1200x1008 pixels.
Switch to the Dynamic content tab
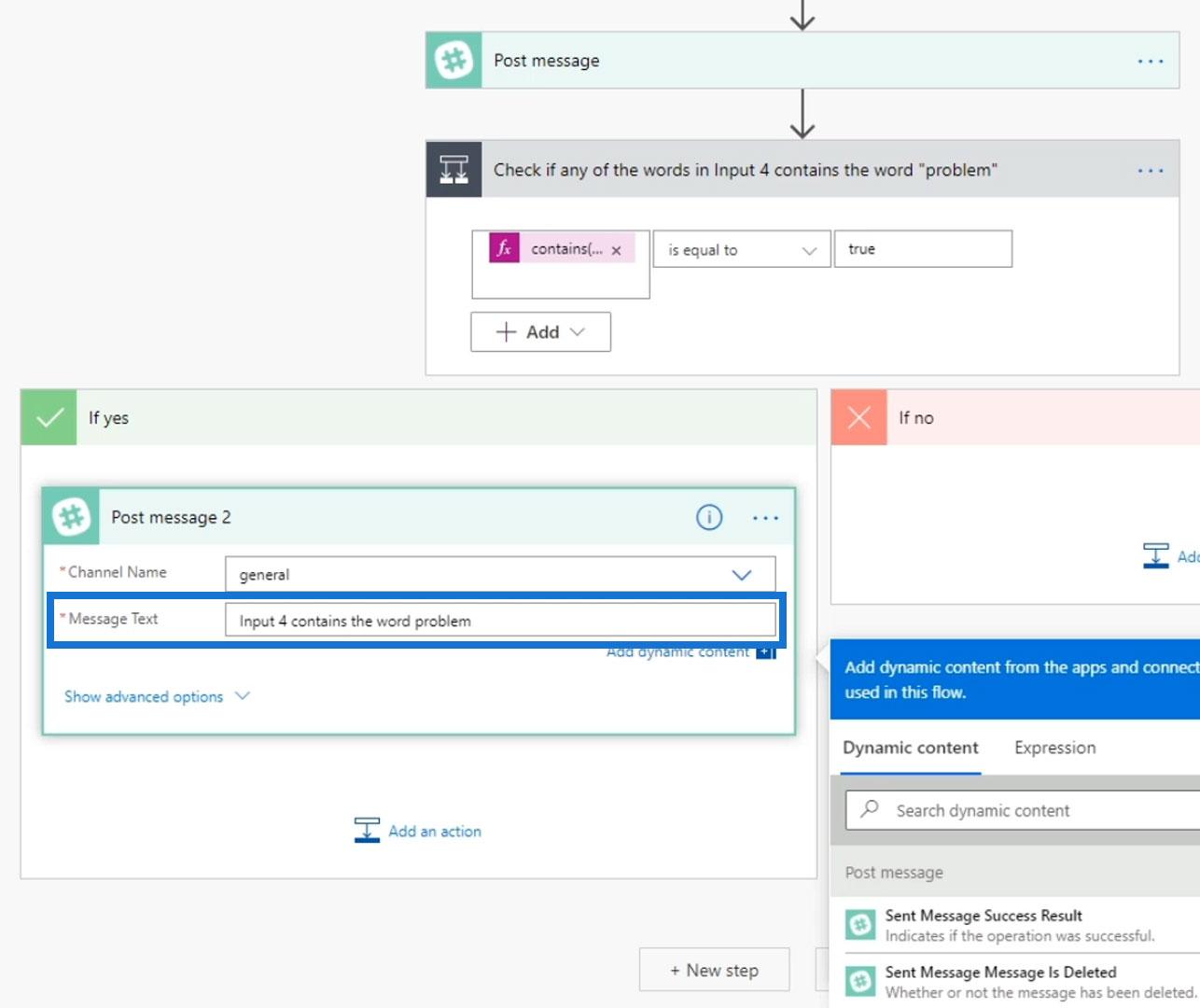(x=911, y=748)
